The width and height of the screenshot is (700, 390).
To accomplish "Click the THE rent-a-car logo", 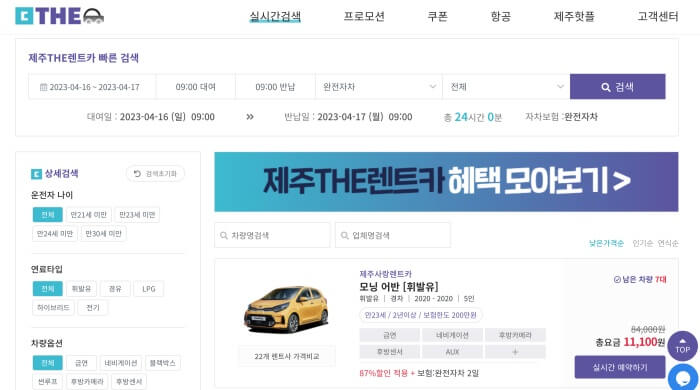I will pos(59,16).
